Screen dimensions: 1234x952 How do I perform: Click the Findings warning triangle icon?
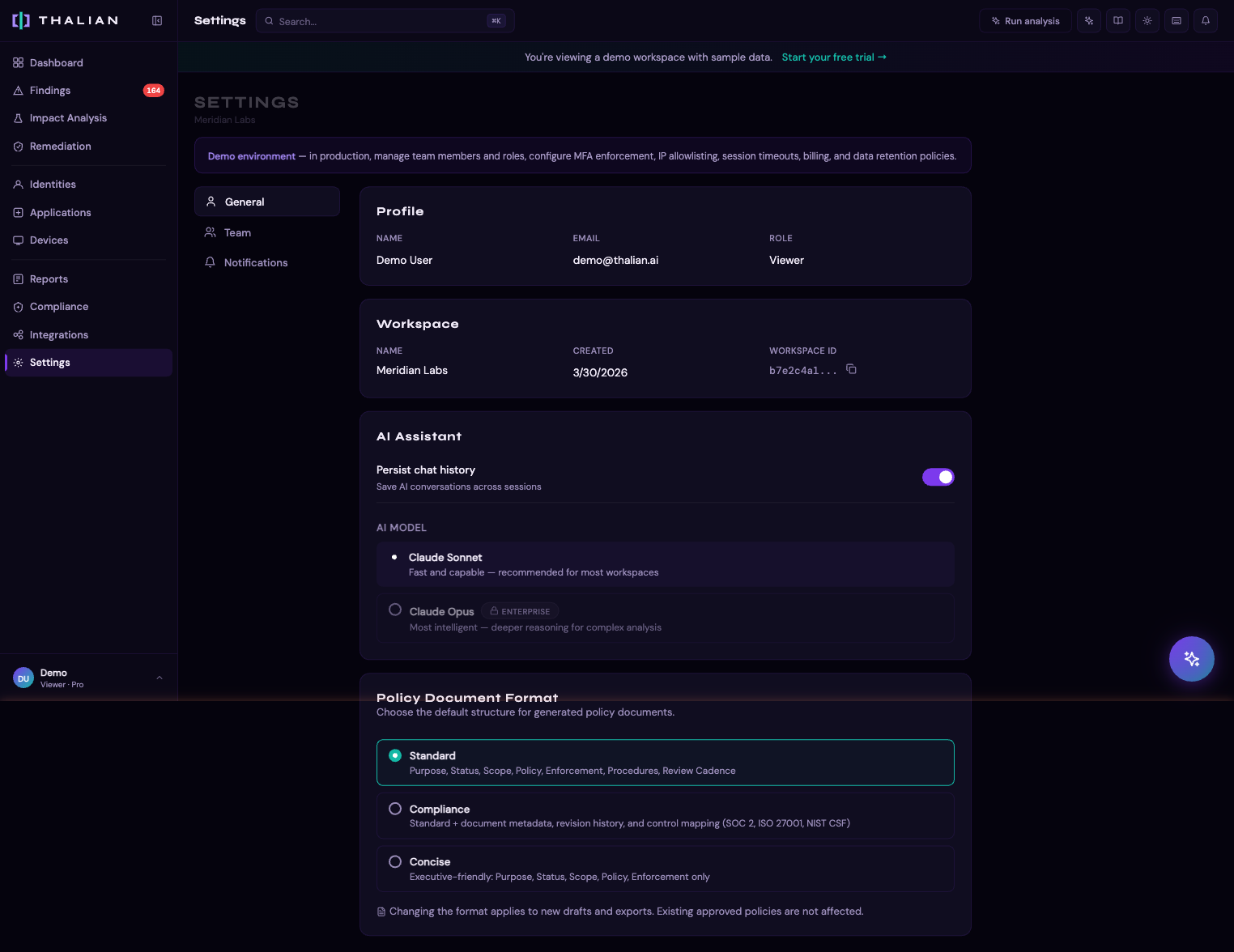pyautogui.click(x=18, y=91)
